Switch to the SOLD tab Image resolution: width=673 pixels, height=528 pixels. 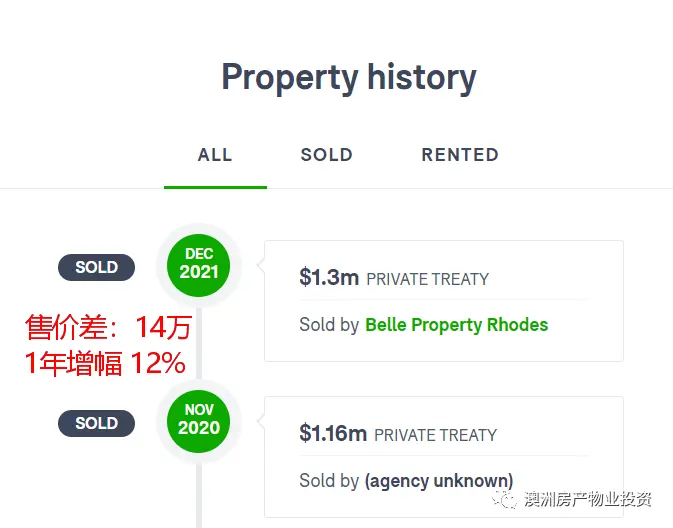click(327, 155)
